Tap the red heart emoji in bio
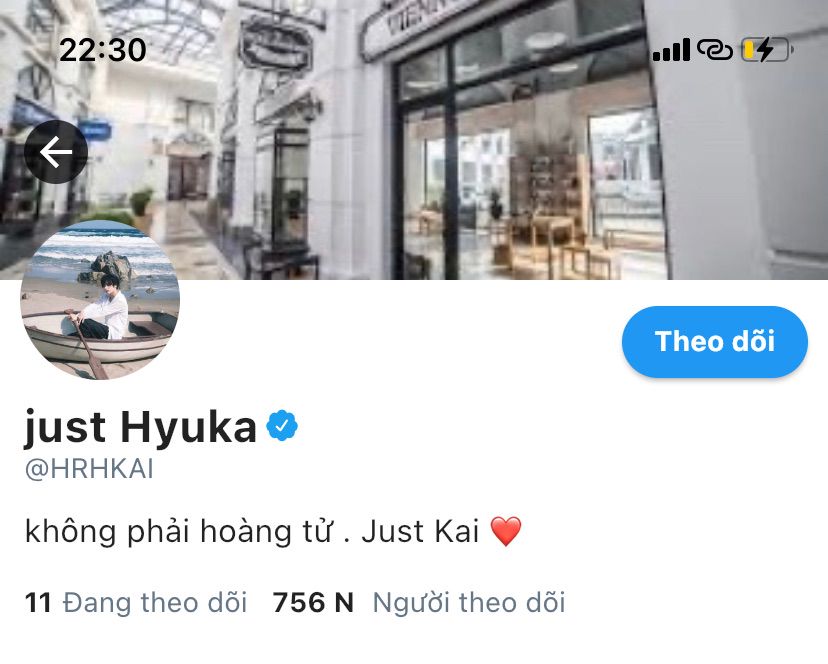 pyautogui.click(x=506, y=531)
